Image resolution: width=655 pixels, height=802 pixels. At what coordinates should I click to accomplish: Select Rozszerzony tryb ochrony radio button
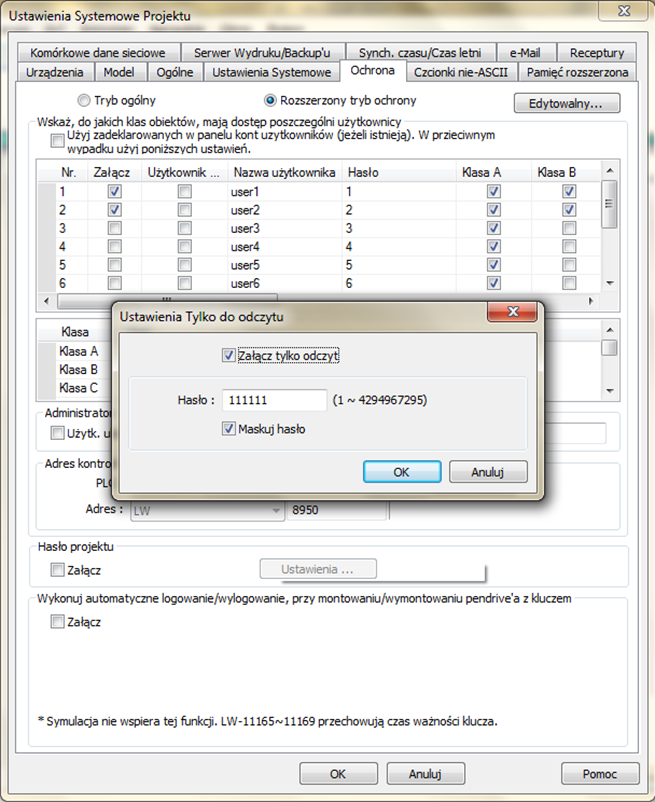pos(270,100)
